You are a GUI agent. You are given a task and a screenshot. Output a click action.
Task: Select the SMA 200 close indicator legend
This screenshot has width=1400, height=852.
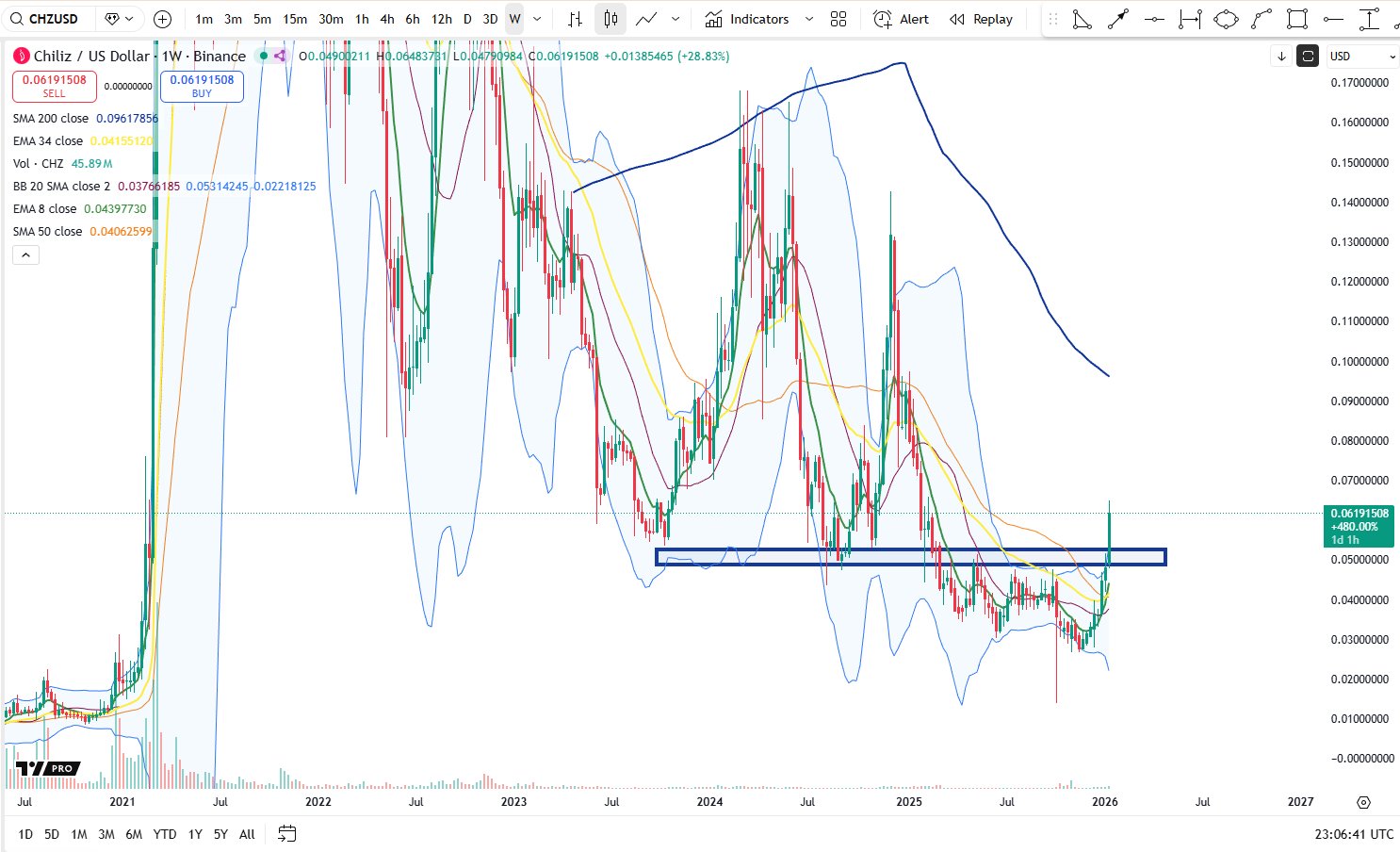pyautogui.click(x=51, y=118)
